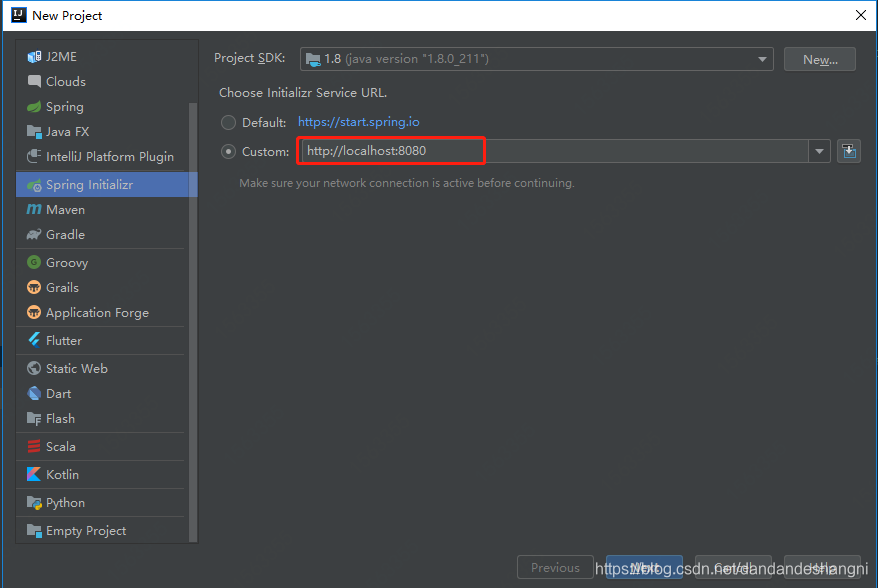Choose Empty Project in the list

(86, 530)
